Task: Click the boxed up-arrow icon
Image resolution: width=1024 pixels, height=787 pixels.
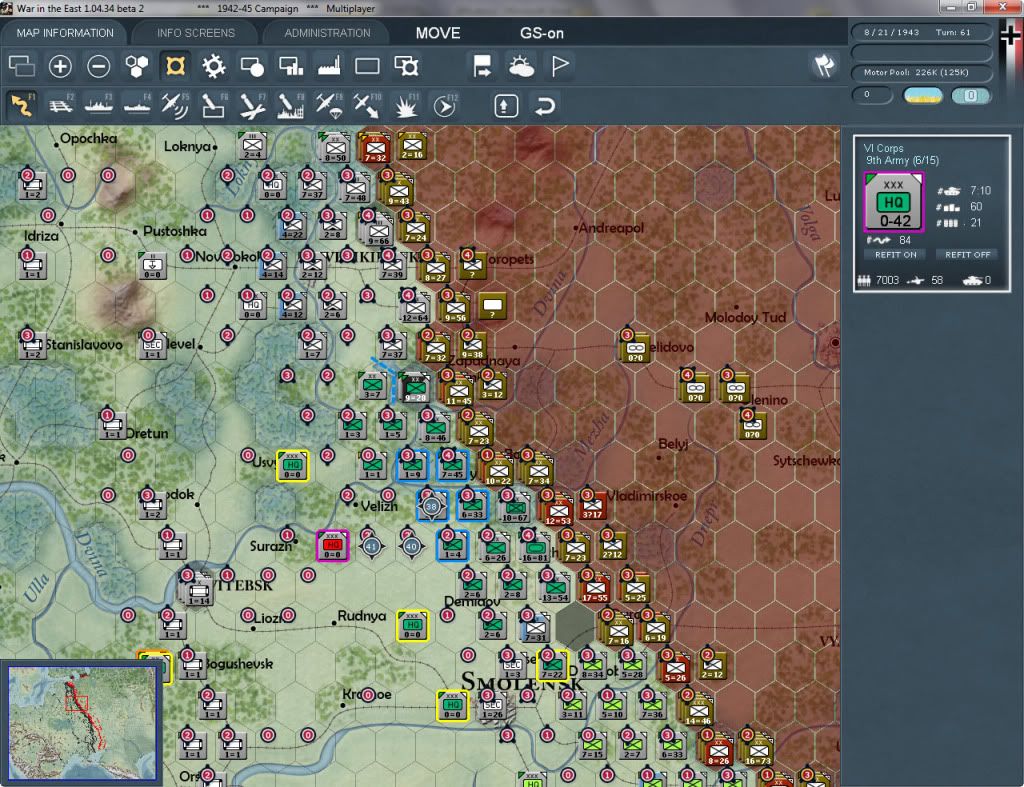Action: pyautogui.click(x=506, y=106)
